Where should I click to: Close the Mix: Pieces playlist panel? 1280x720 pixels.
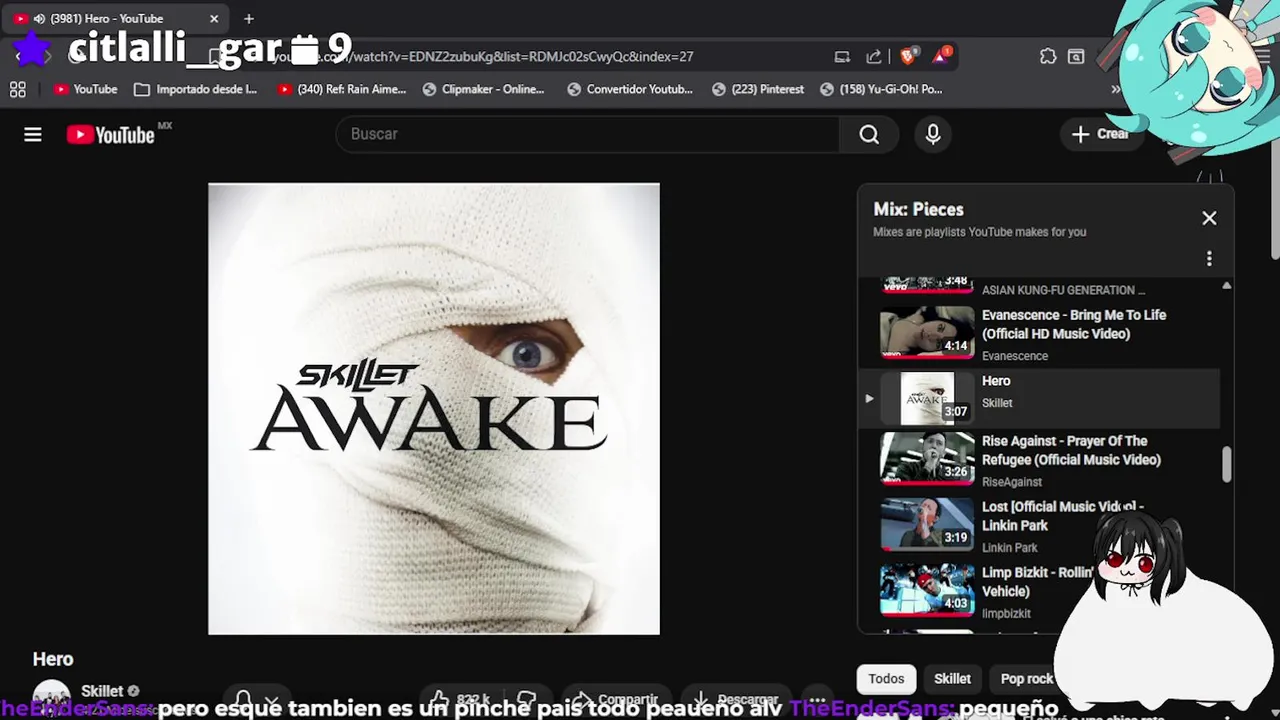[1209, 218]
